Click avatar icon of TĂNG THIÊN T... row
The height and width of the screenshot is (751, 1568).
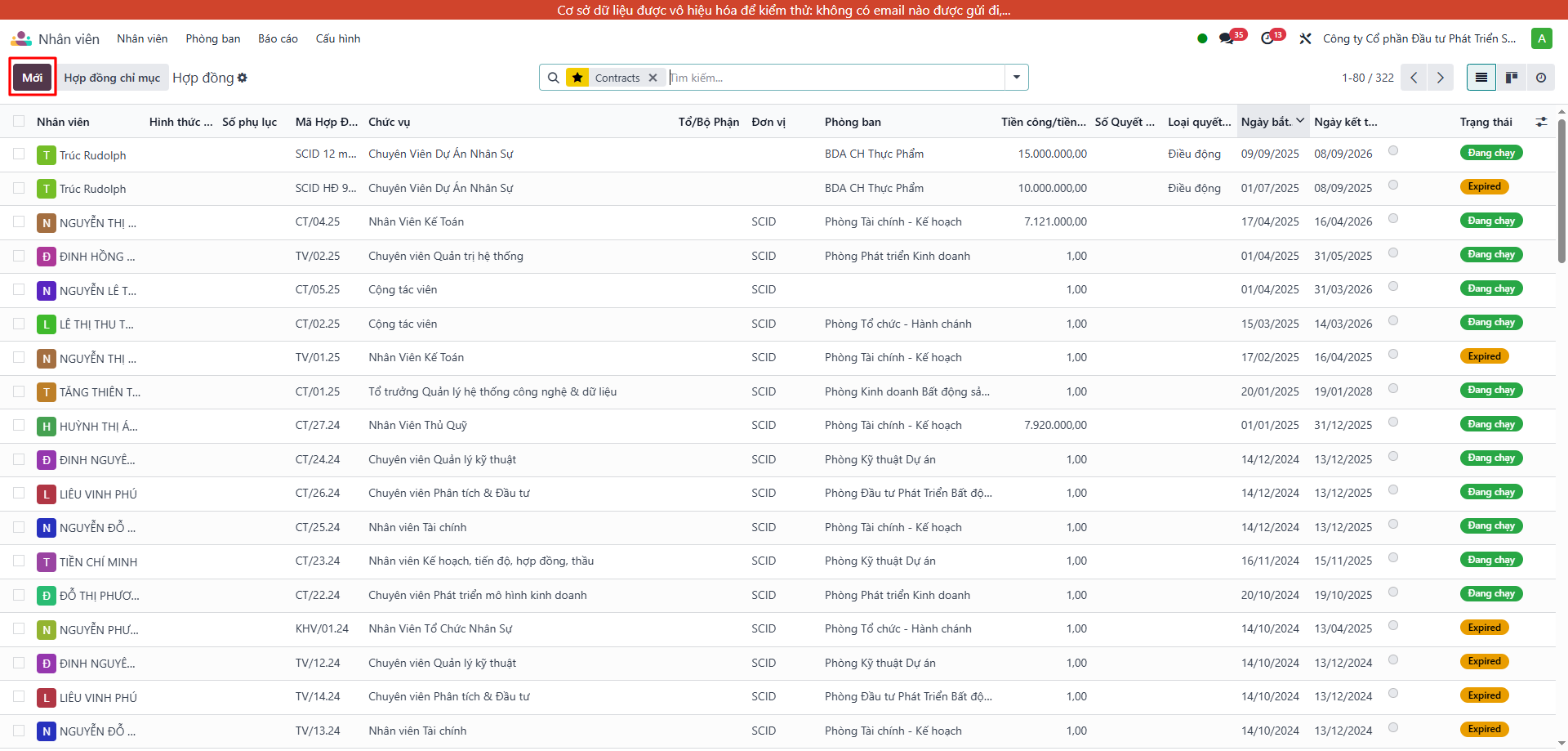click(x=47, y=392)
